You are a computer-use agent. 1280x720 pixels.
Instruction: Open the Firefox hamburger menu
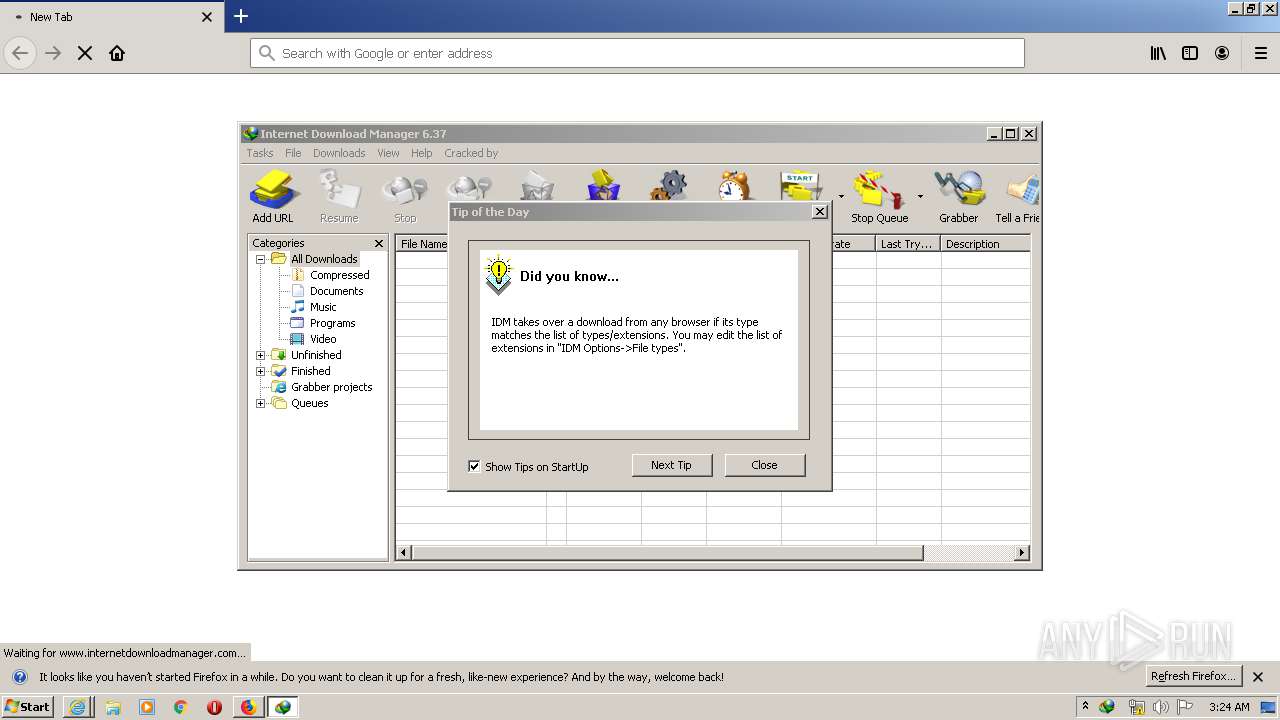click(1261, 53)
